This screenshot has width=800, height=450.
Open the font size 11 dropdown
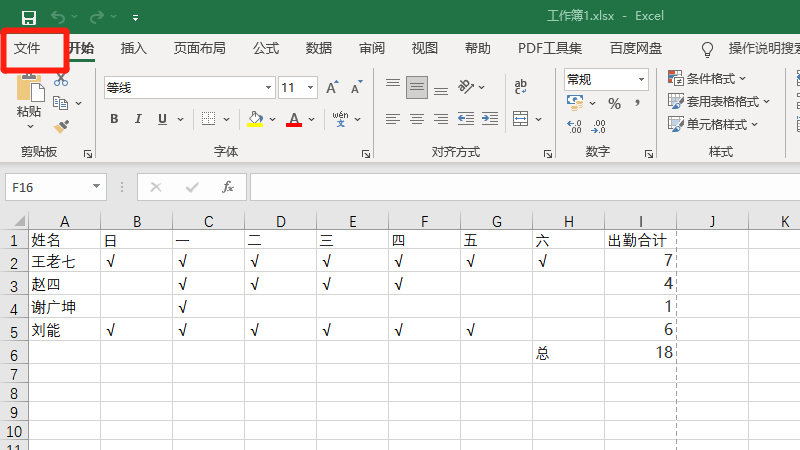coord(310,88)
